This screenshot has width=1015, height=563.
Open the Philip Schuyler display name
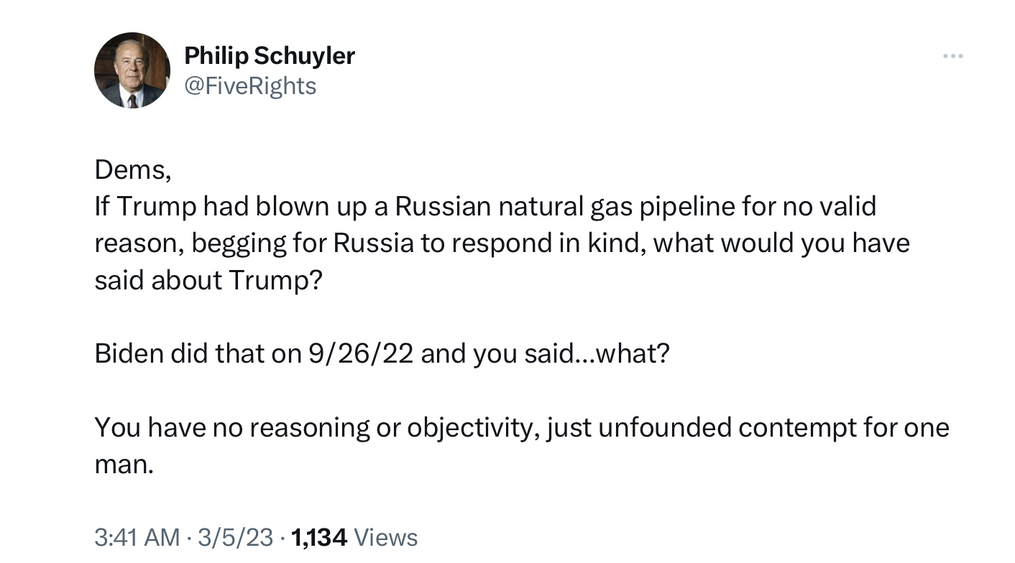click(269, 56)
